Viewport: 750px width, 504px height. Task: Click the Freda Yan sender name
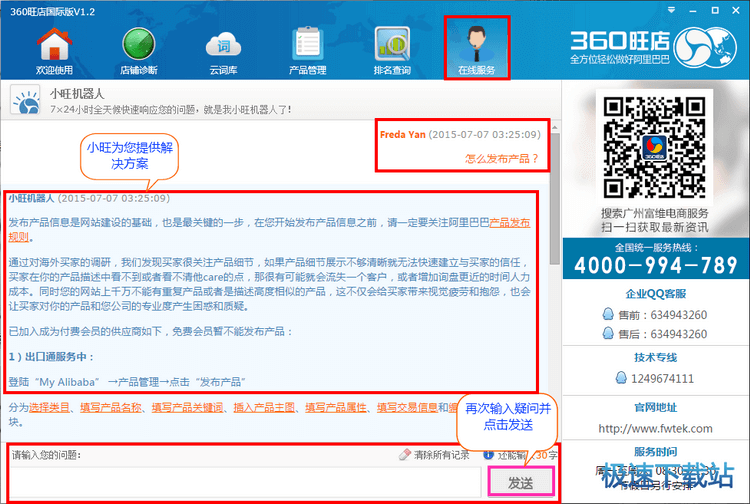click(402, 135)
